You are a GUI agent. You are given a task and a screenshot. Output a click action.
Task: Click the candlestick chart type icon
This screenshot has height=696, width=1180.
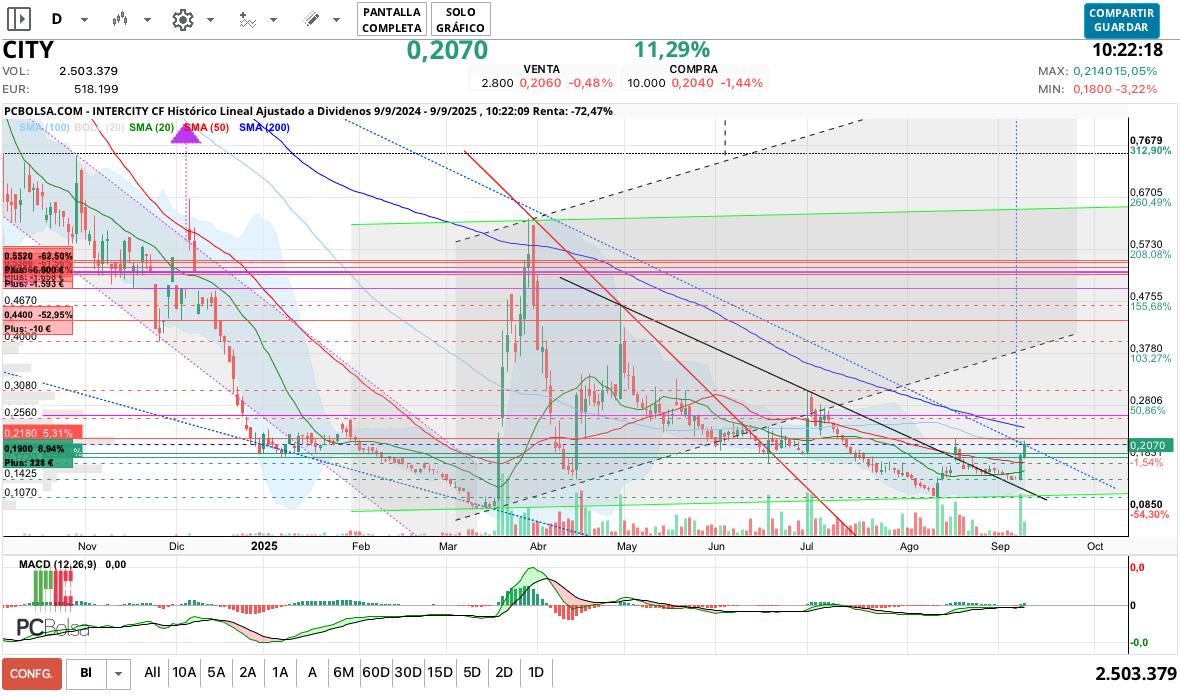120,20
